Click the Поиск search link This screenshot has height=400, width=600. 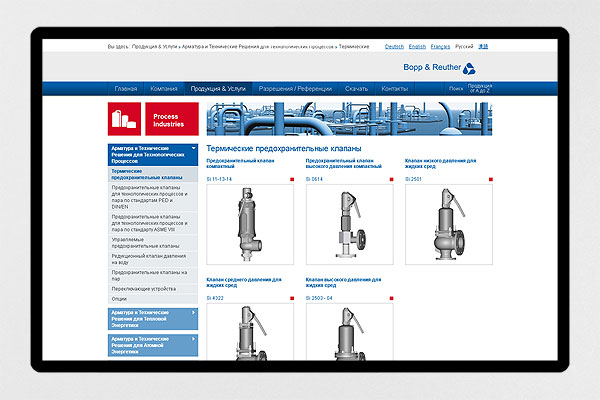[455, 89]
